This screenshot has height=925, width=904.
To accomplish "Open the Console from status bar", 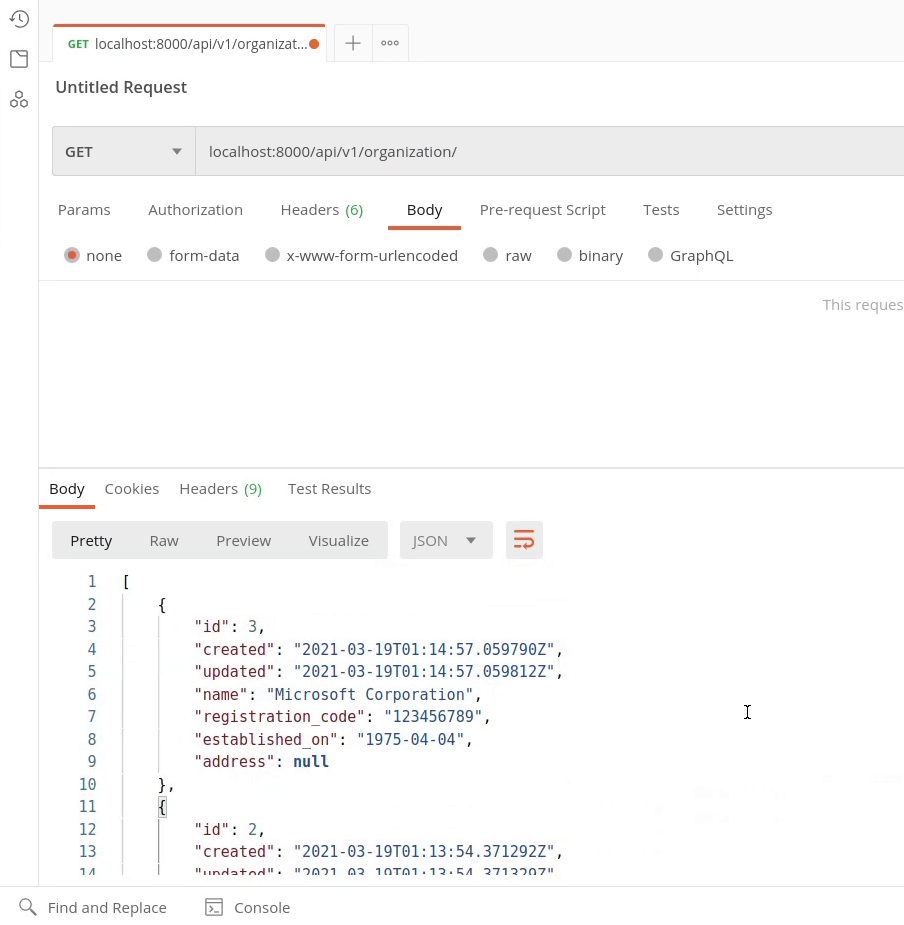I will tap(247, 907).
